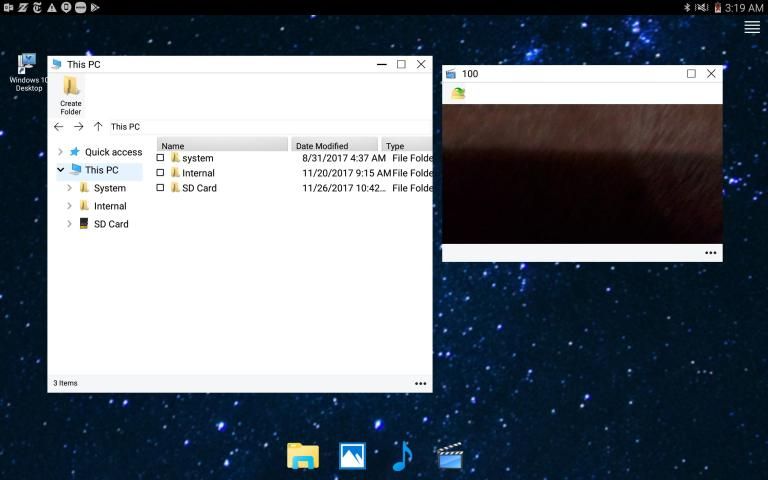Open the hamburger menu at top right

pos(752,28)
